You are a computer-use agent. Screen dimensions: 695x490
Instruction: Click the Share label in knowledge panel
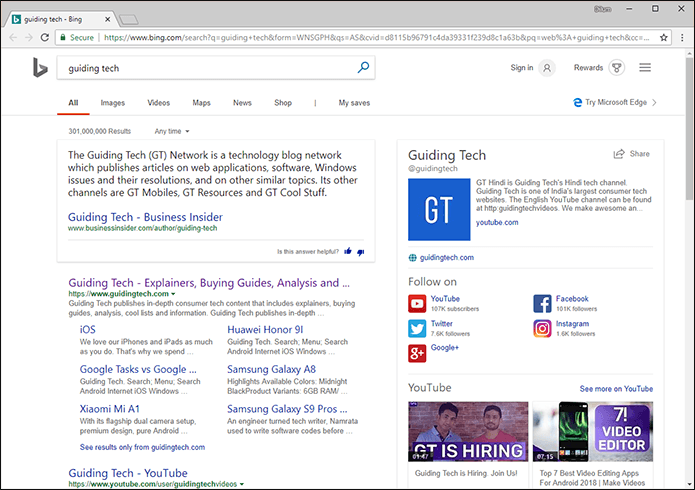click(640, 154)
